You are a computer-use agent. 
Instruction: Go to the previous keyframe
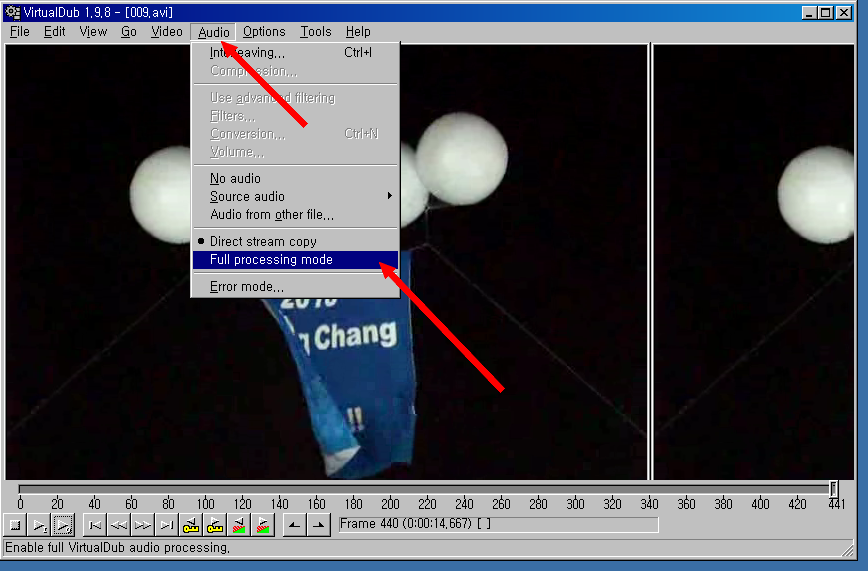190,525
